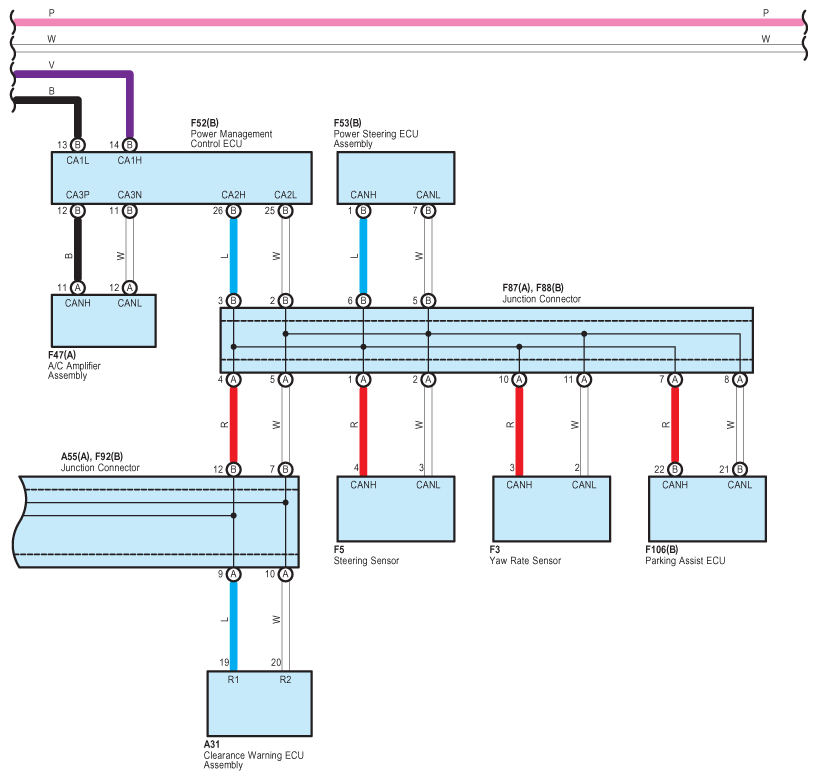Select the pink P wire at top
The image size is (817, 780).
click(400, 21)
